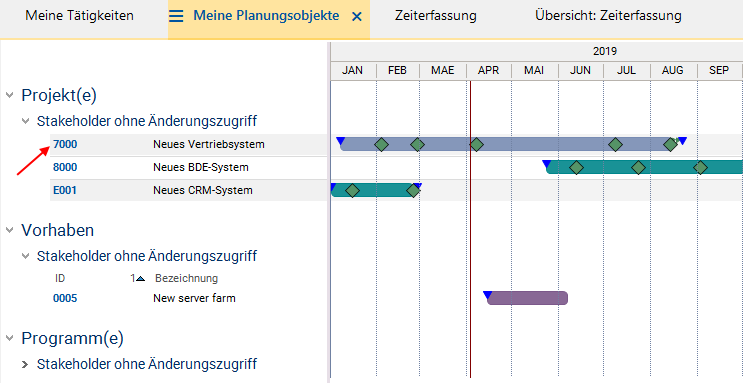Collapse the Projekt(e) section

click(x=9, y=95)
